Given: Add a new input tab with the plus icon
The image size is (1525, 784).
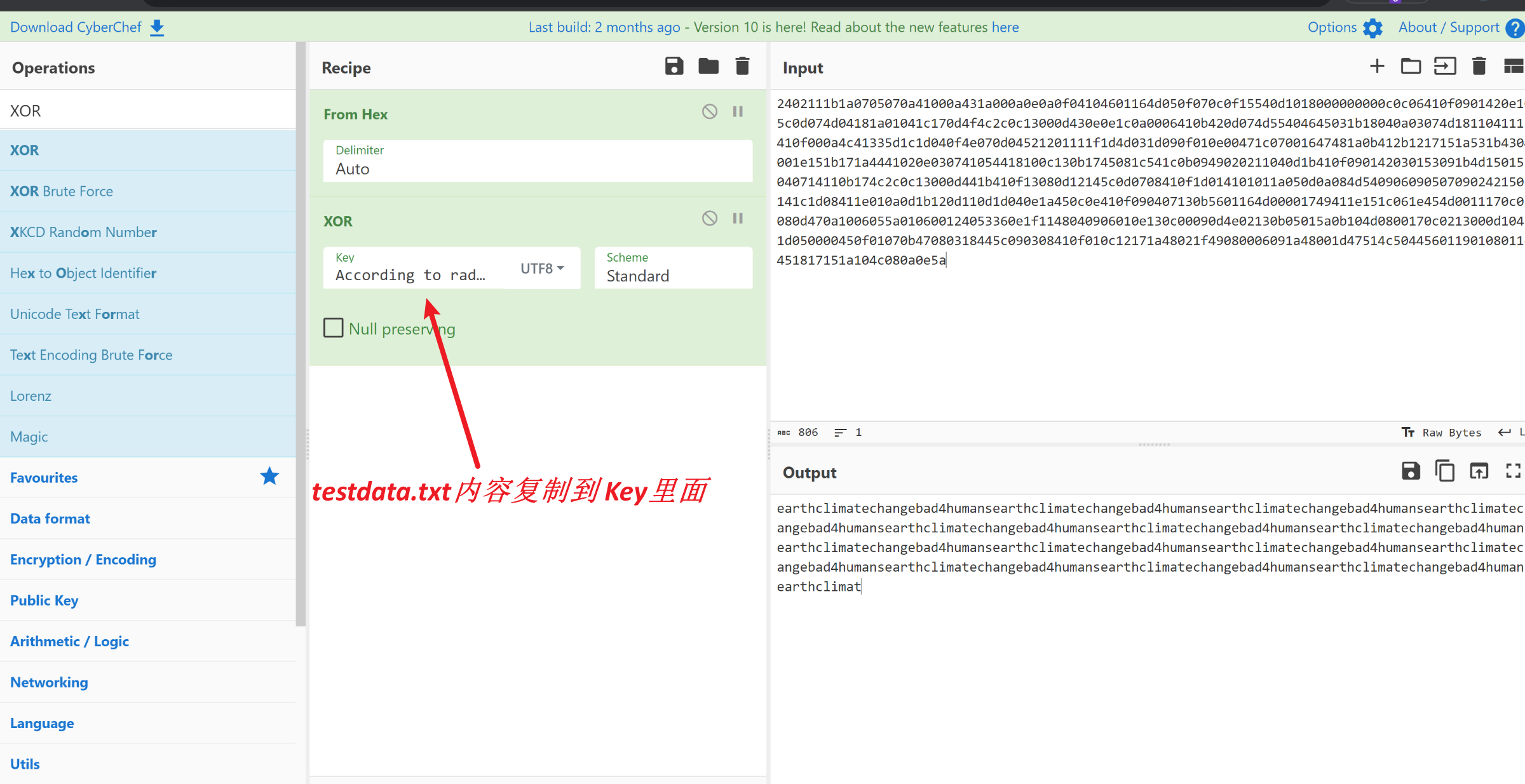Looking at the screenshot, I should click(x=1377, y=66).
